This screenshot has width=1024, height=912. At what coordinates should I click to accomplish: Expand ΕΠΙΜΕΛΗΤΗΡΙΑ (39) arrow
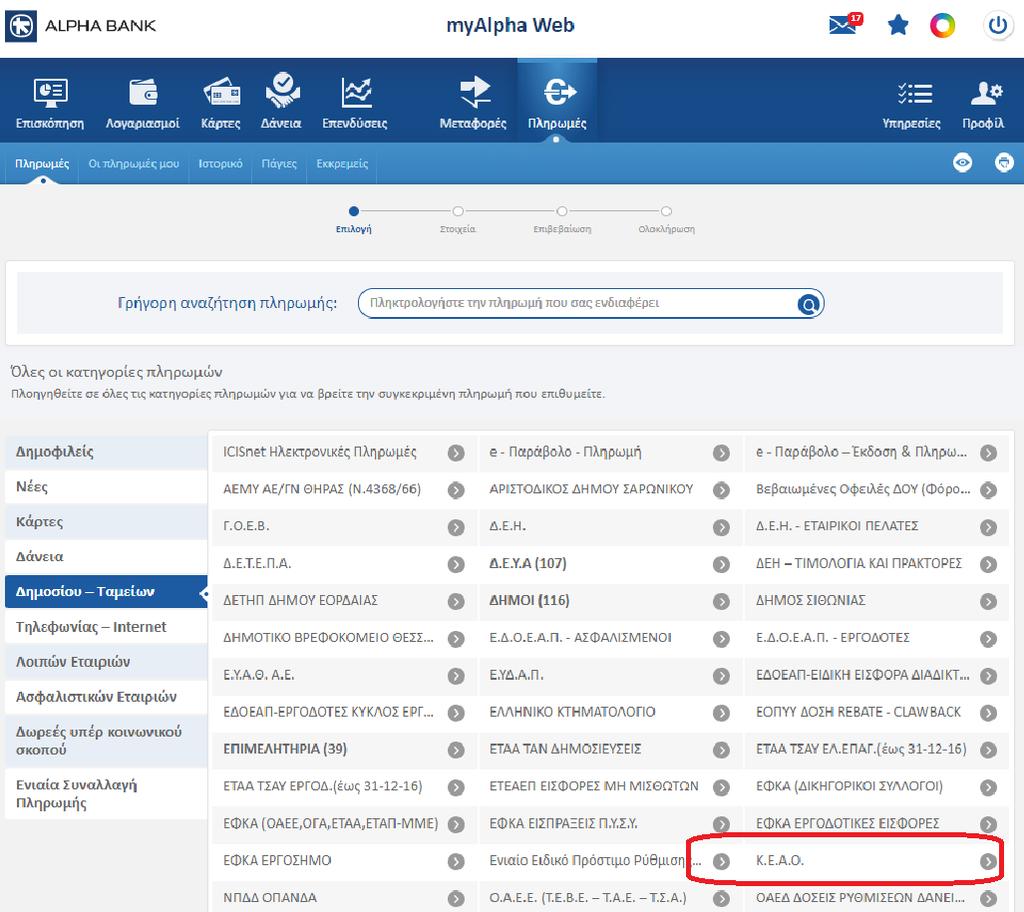click(456, 750)
